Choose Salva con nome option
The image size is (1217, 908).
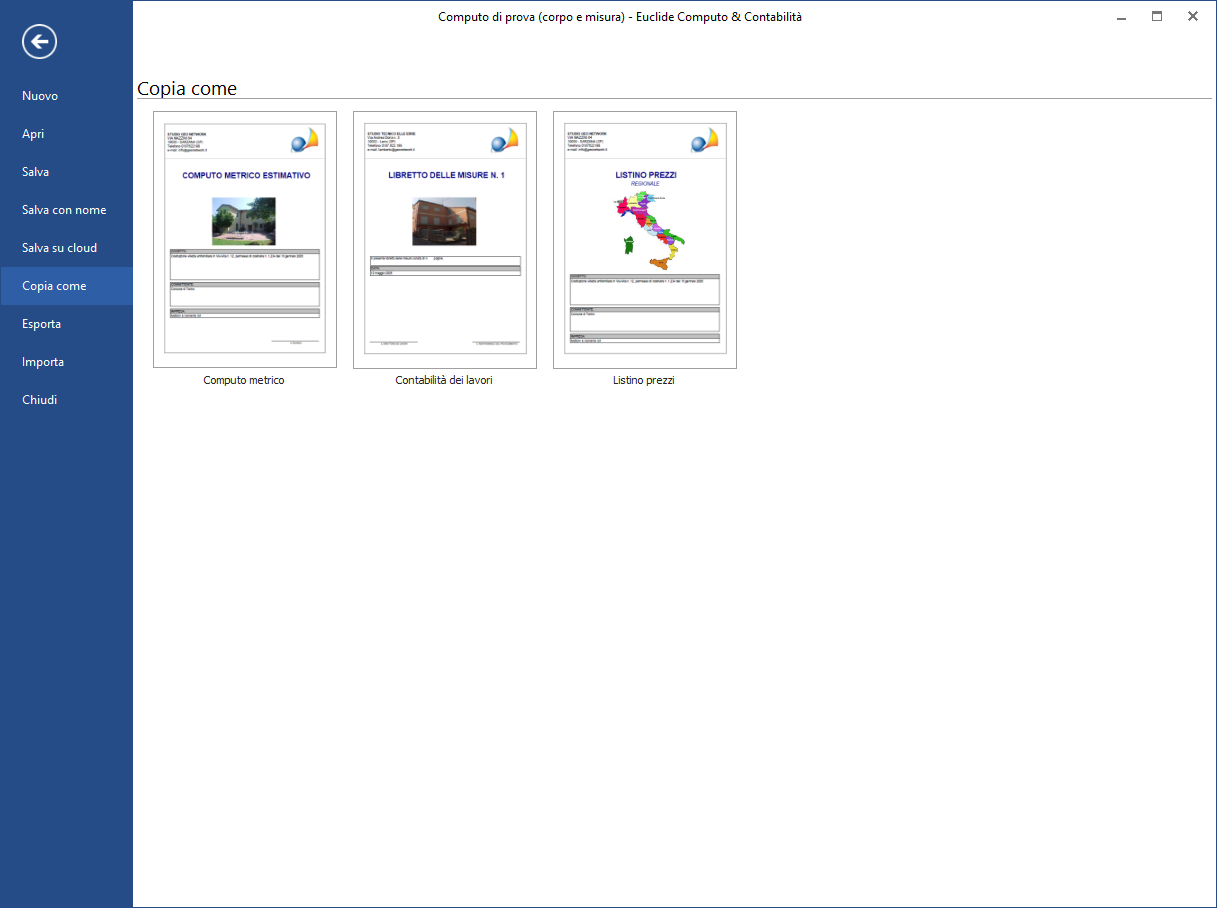pos(64,210)
